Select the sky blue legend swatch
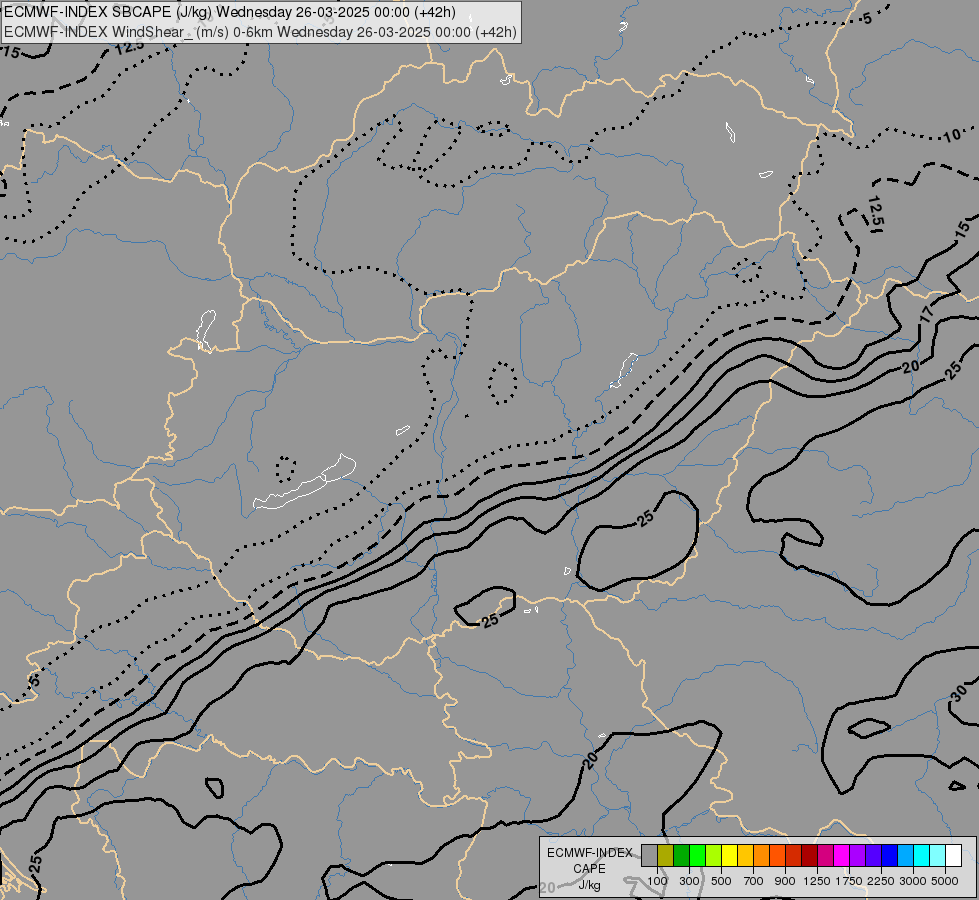Image resolution: width=979 pixels, height=900 pixels. click(905, 855)
